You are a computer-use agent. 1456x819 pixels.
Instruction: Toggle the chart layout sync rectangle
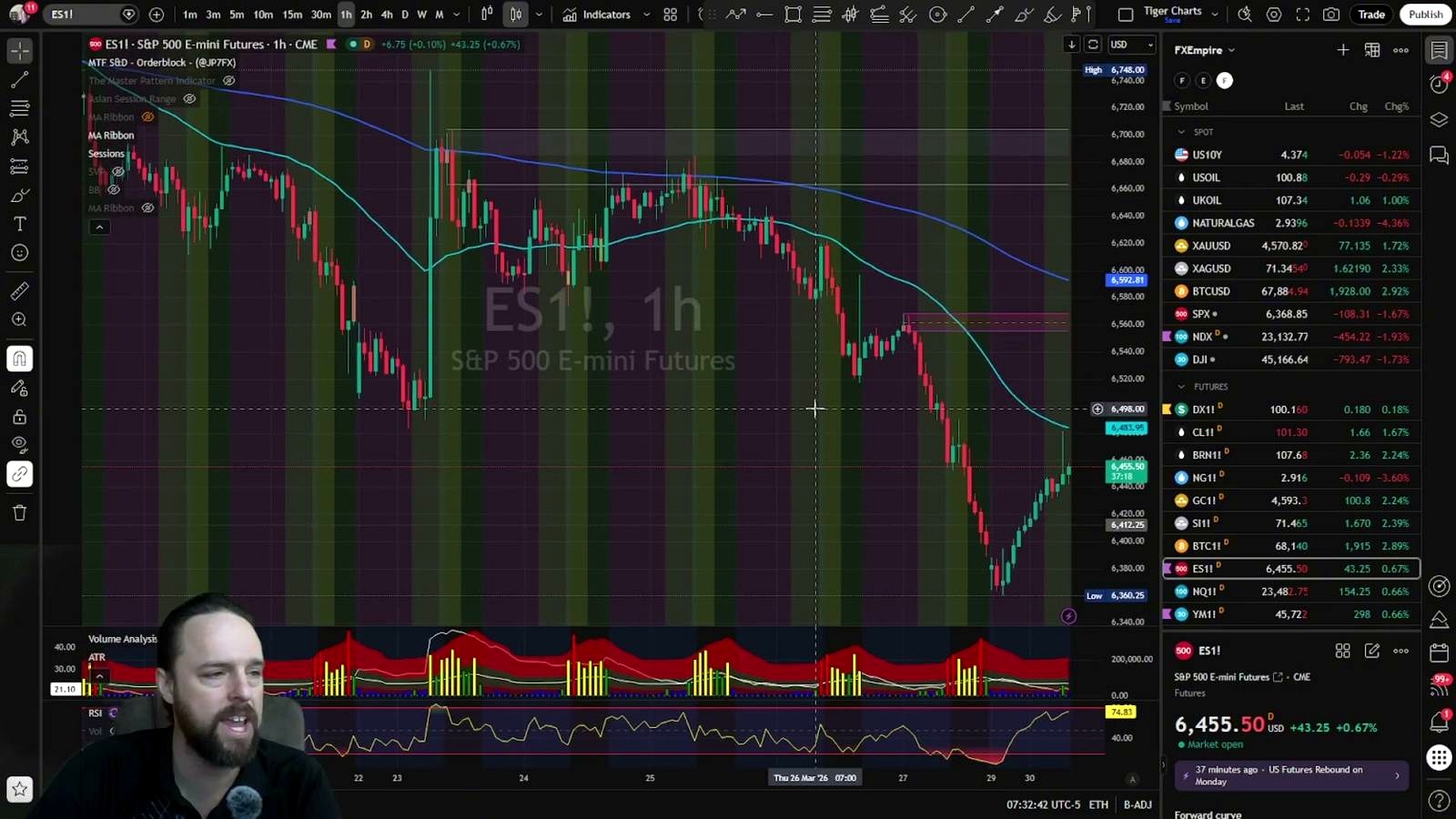[x=1126, y=15]
